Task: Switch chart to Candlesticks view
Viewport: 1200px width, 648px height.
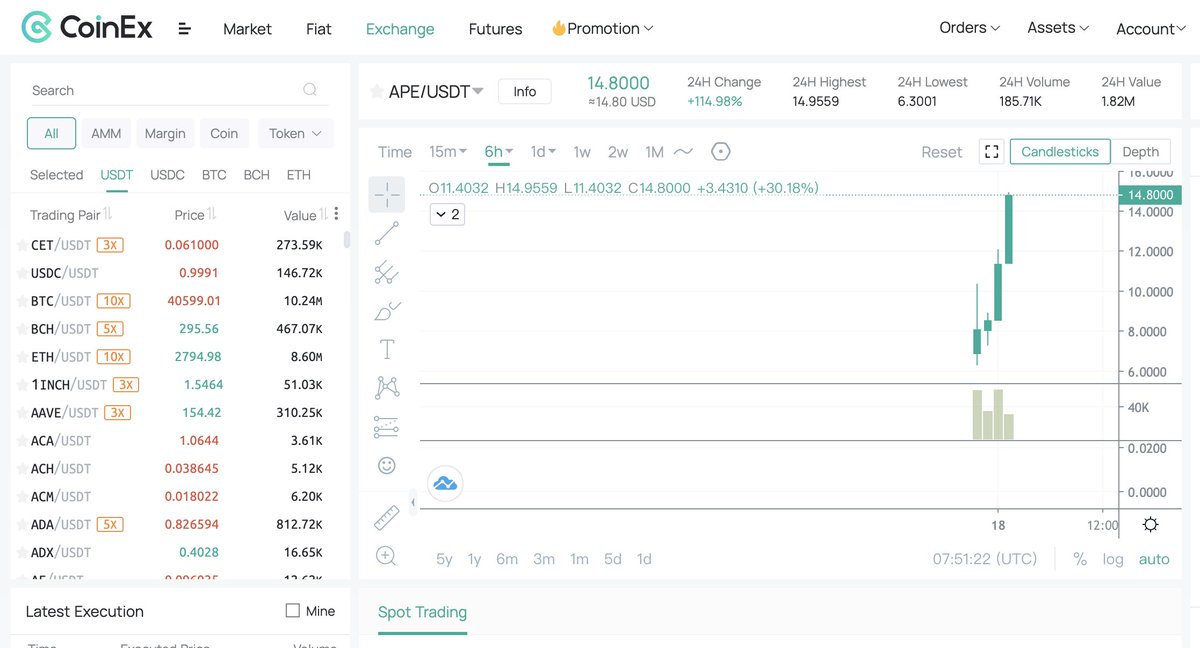Action: pos(1060,152)
